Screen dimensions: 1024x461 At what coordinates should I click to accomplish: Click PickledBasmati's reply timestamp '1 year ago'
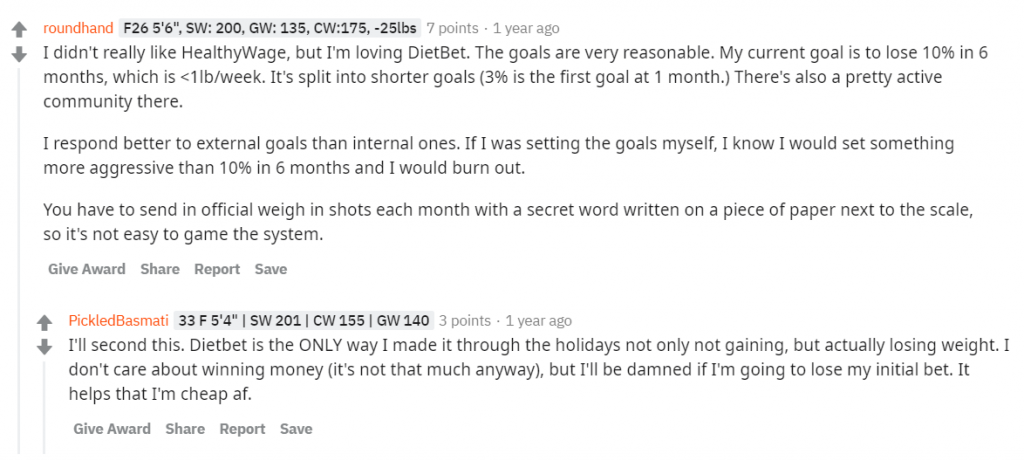click(x=539, y=321)
